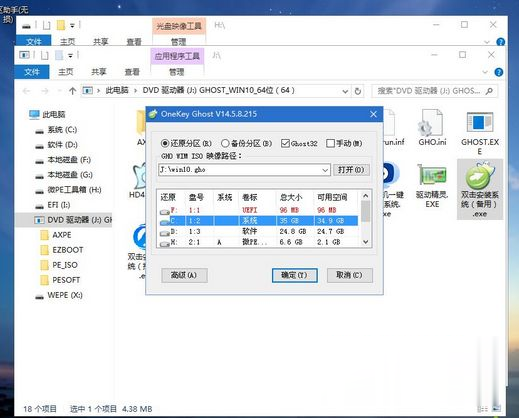Screen dimensions: 519x418
Task: Select EFI (I:) drive in sidebar
Action: (53, 205)
